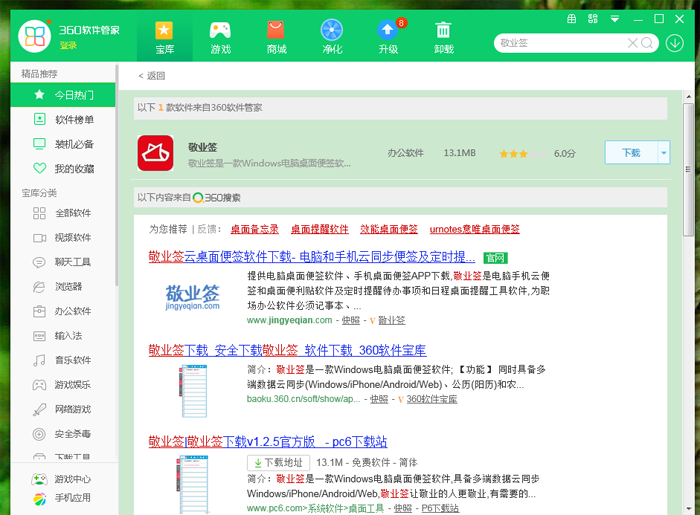Expand the dropdown arrow beside 下载
The image size is (700, 515).
664,153
